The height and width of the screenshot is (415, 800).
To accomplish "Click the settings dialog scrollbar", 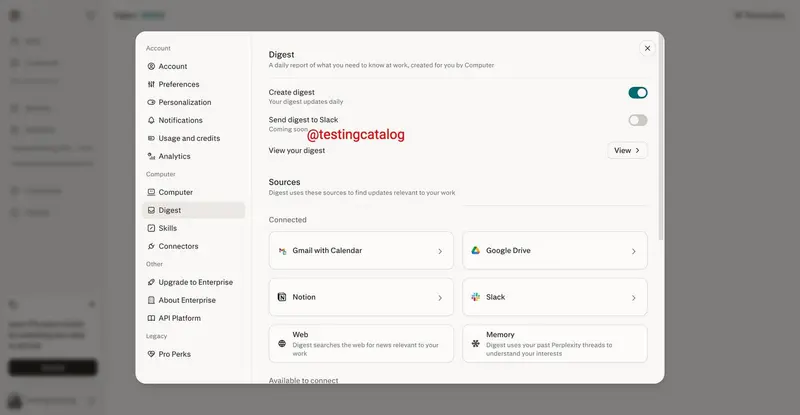I will (x=661, y=138).
